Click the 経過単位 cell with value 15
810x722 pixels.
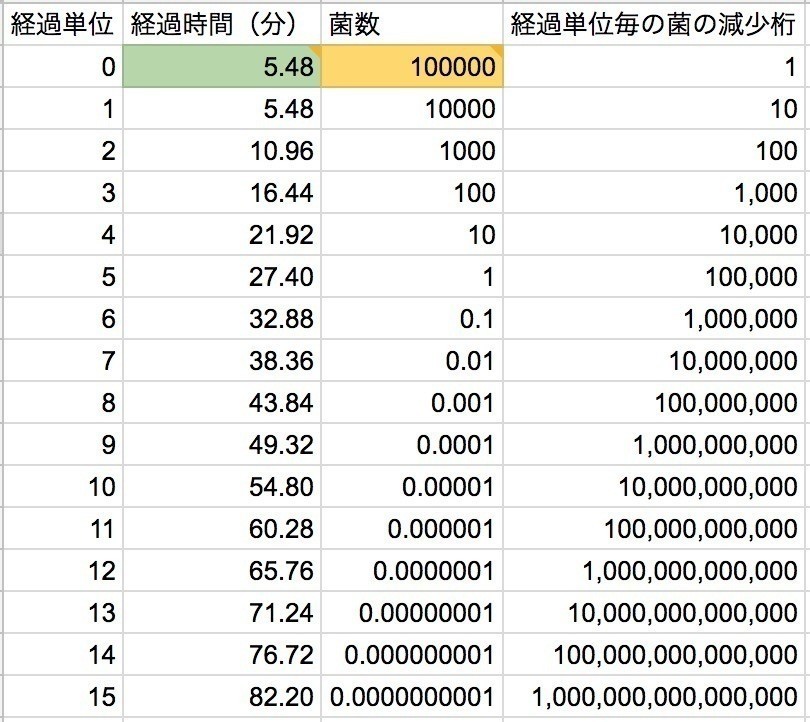point(63,696)
